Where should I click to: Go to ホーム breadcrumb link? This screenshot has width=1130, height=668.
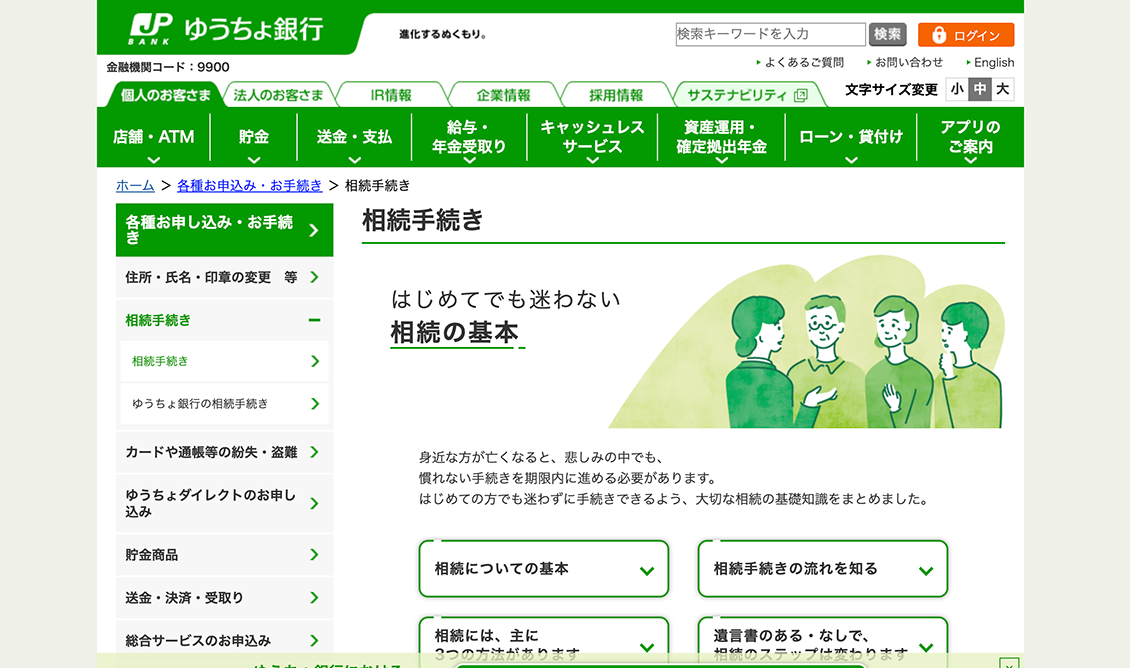point(135,186)
